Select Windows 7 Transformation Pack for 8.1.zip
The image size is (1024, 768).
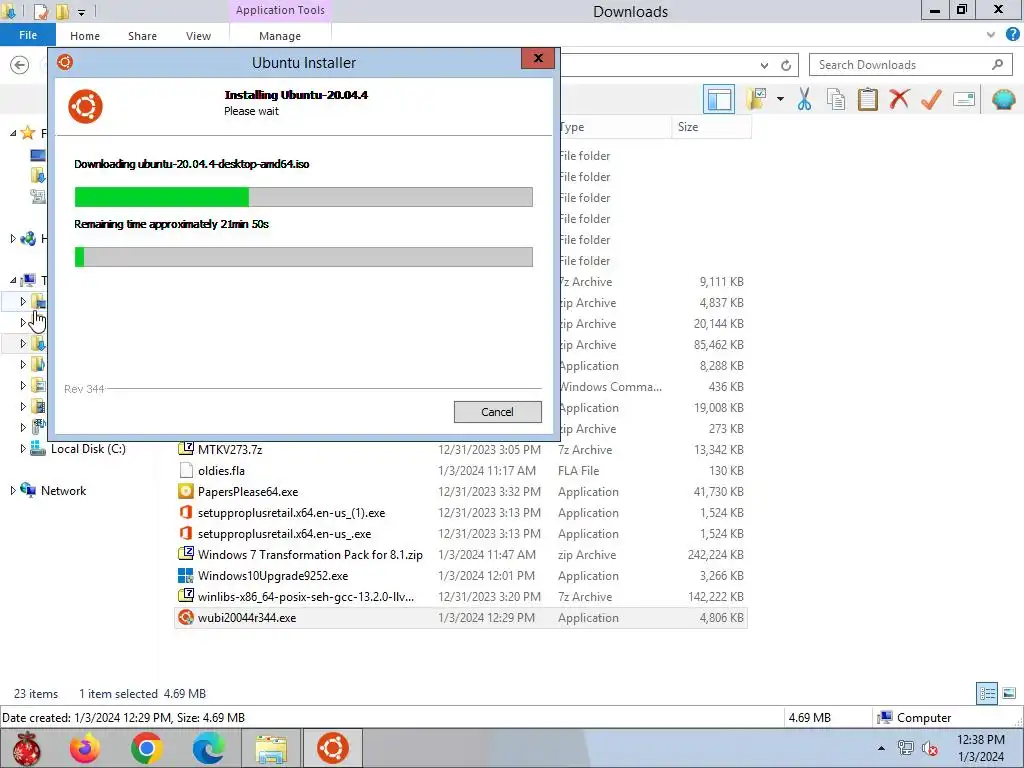pos(310,554)
